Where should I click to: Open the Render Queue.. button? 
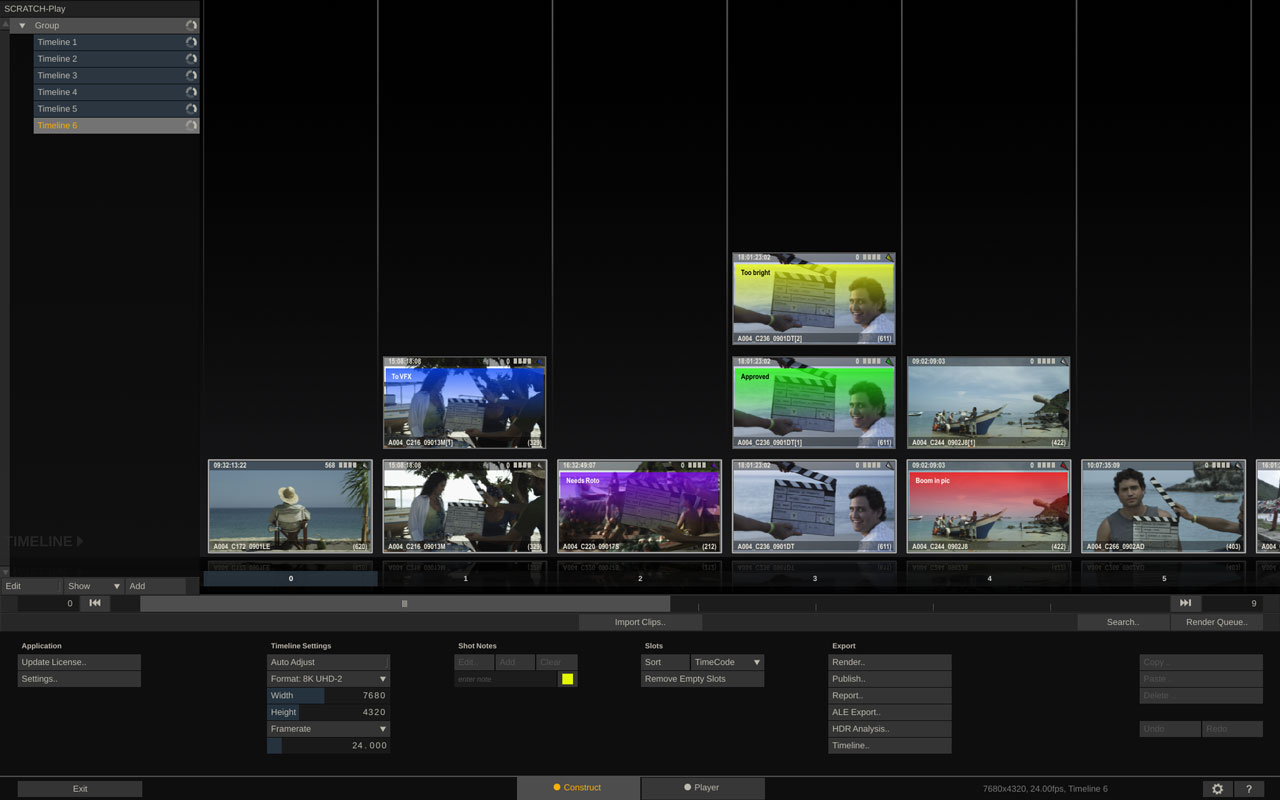click(1216, 622)
